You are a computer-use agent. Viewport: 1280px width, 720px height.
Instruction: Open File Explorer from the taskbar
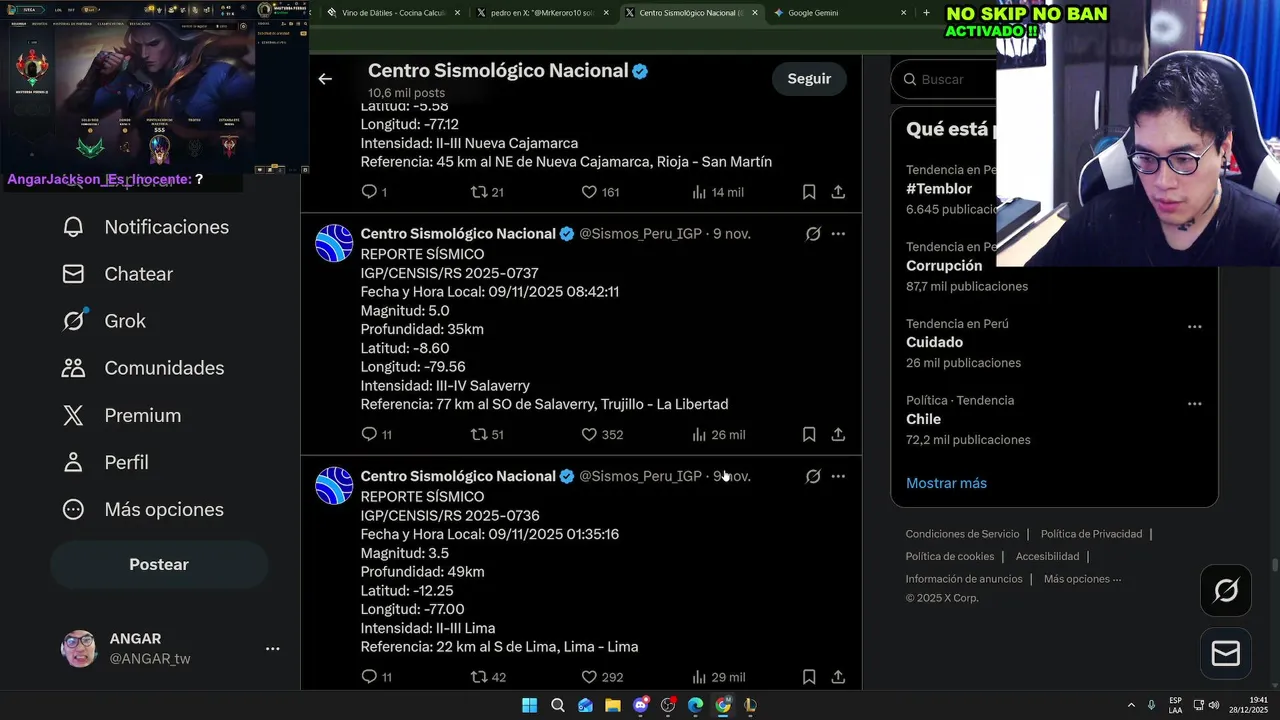tap(613, 705)
